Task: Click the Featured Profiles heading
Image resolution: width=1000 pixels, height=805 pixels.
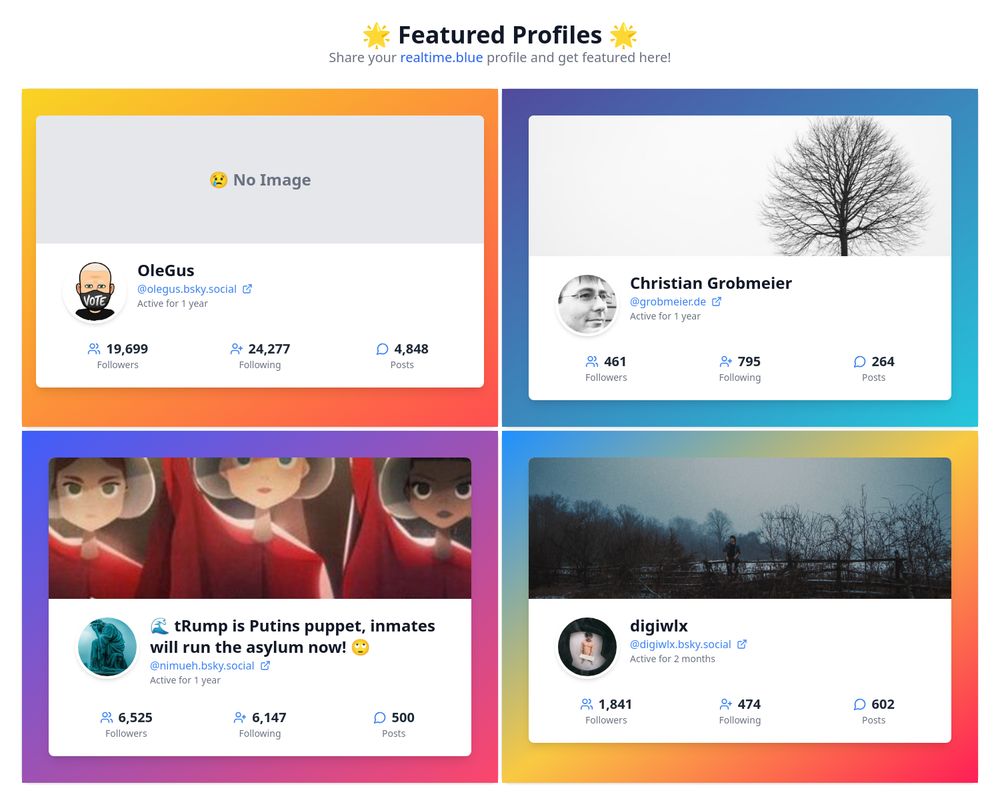Action: pos(500,34)
